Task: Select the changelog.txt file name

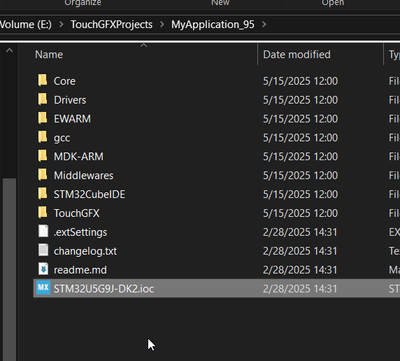Action: coord(85,251)
